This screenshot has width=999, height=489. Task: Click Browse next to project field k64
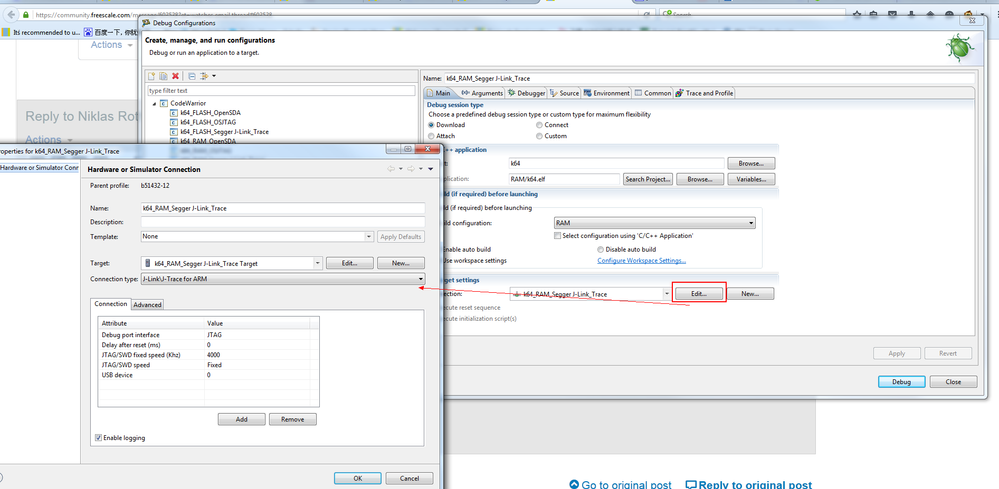tap(751, 164)
